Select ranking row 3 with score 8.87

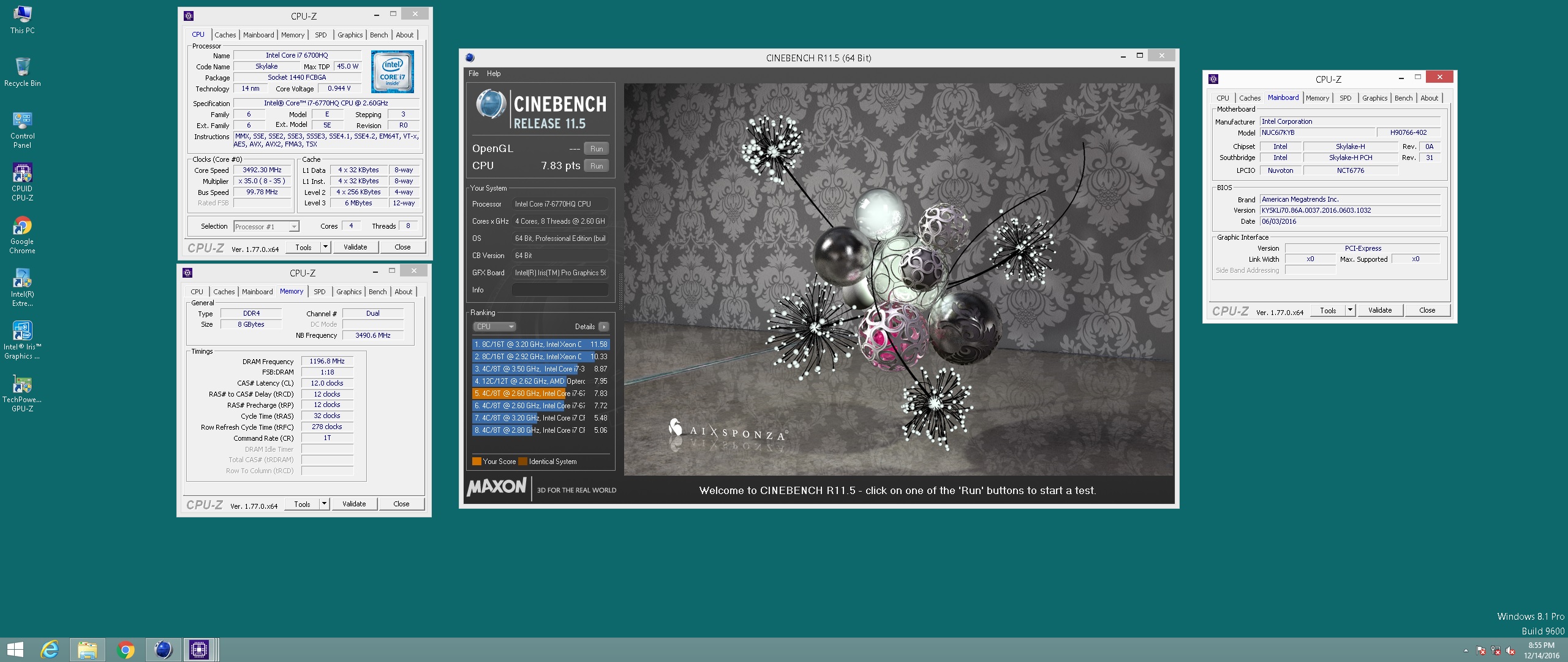(x=540, y=369)
